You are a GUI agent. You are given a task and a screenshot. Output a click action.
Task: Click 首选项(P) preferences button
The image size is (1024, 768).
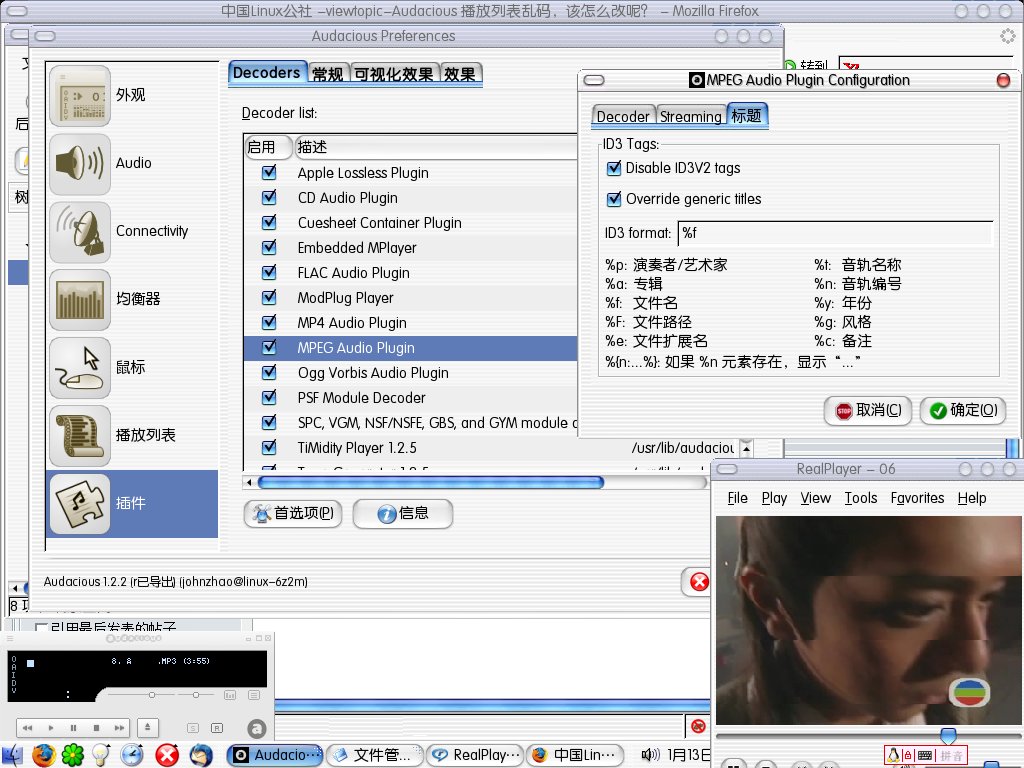point(293,514)
